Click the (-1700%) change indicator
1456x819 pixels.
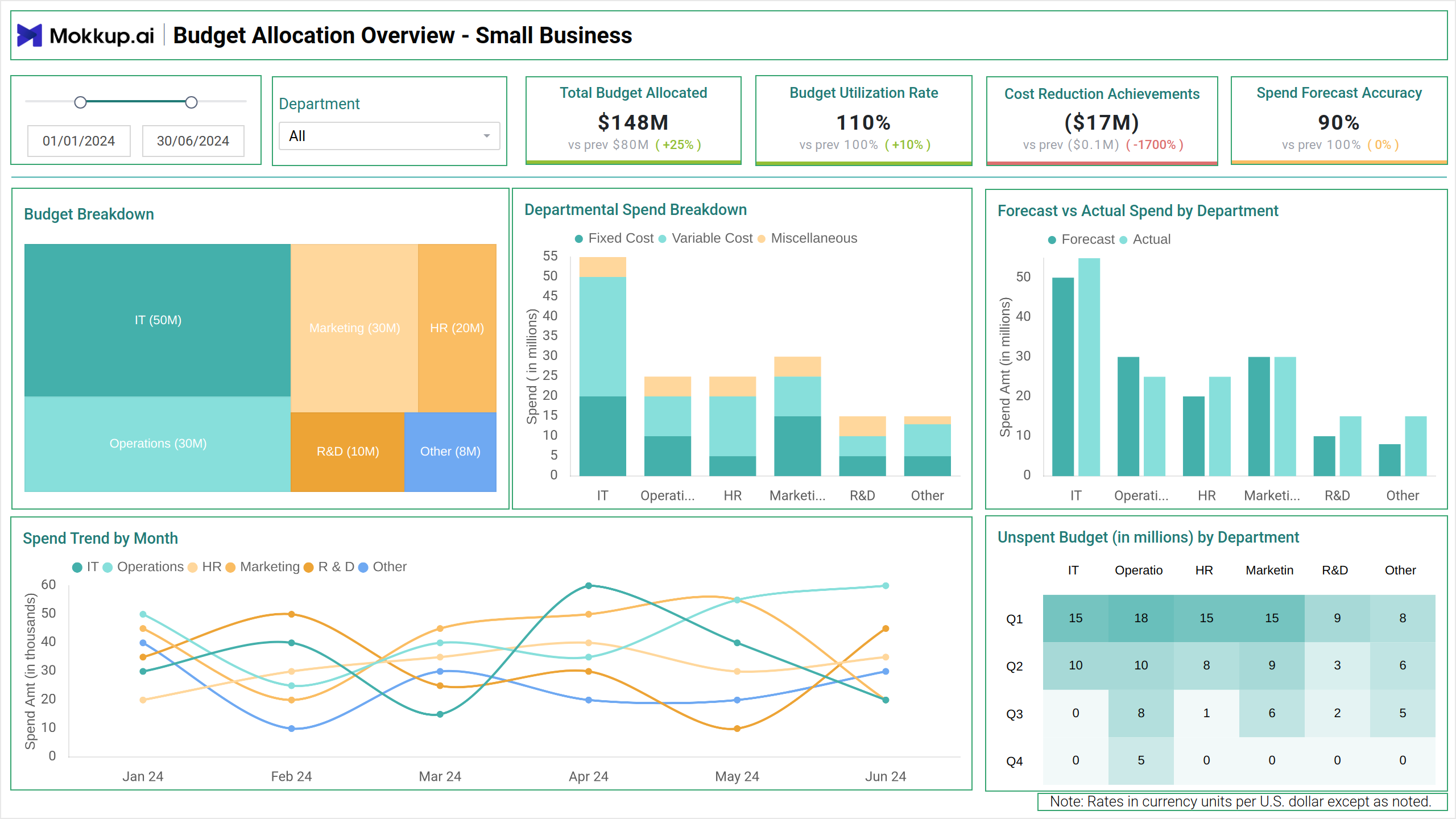pos(1155,145)
